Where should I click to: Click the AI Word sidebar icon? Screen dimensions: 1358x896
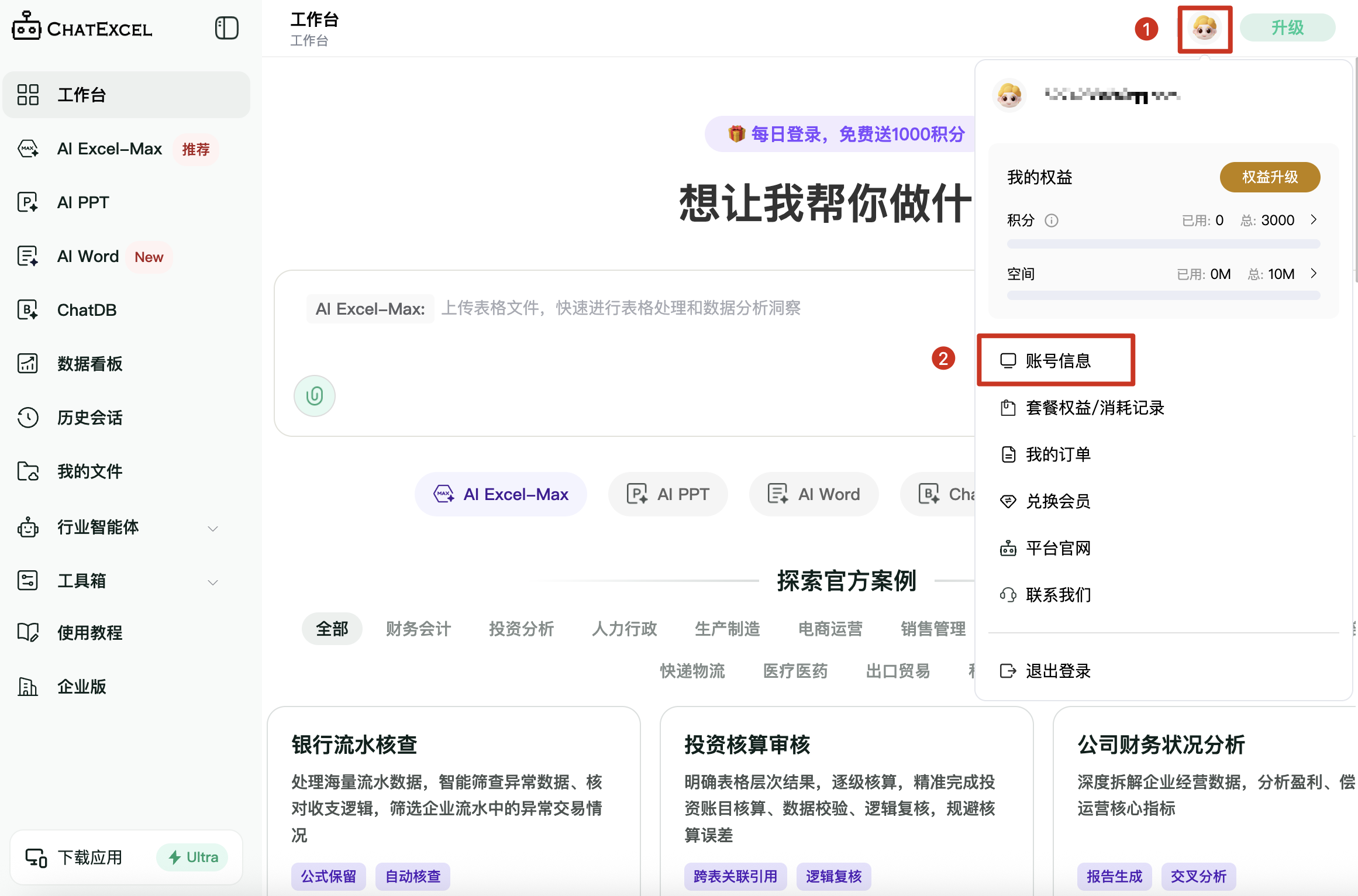click(x=27, y=256)
